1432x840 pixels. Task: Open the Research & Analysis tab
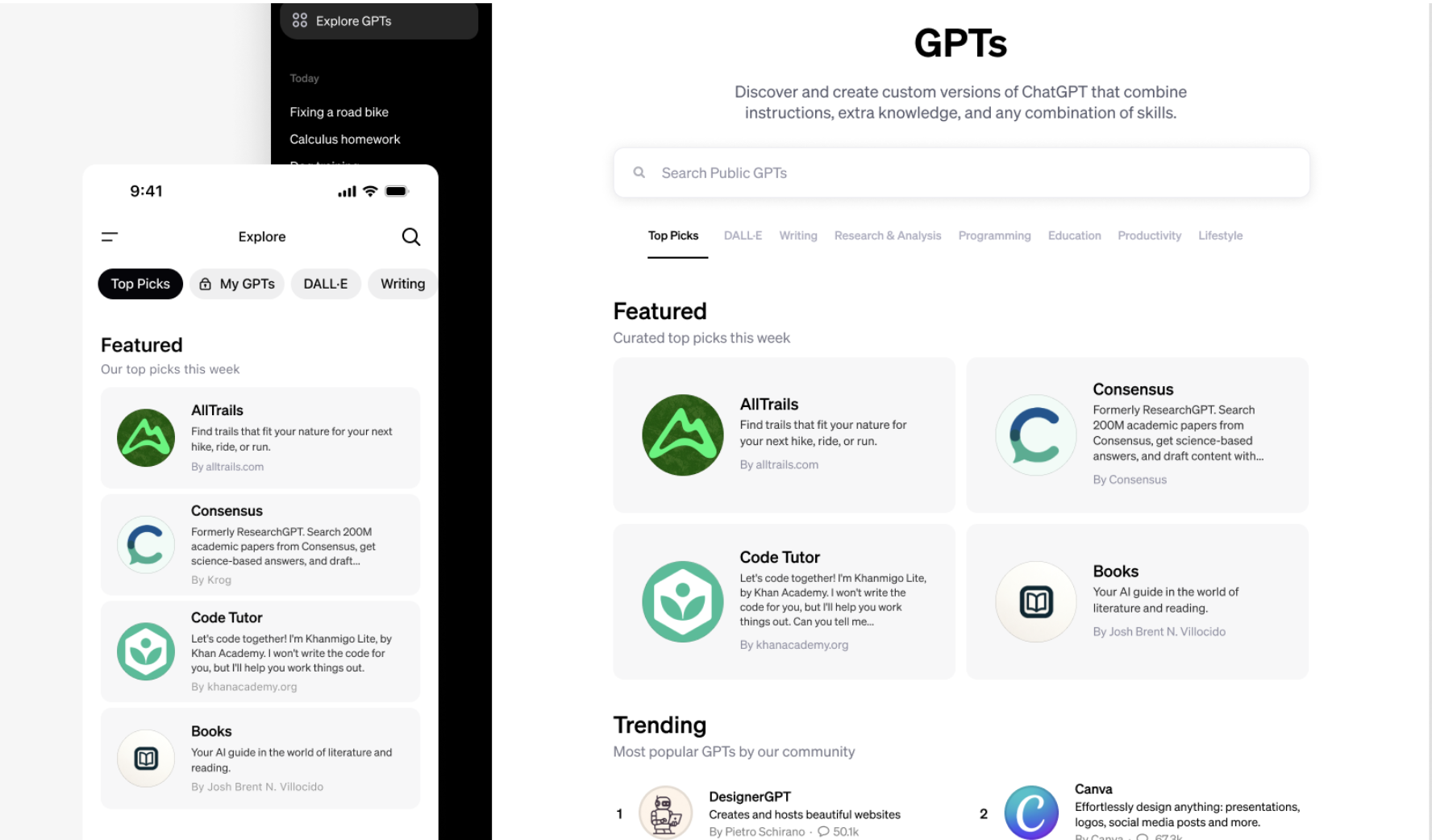[888, 235]
